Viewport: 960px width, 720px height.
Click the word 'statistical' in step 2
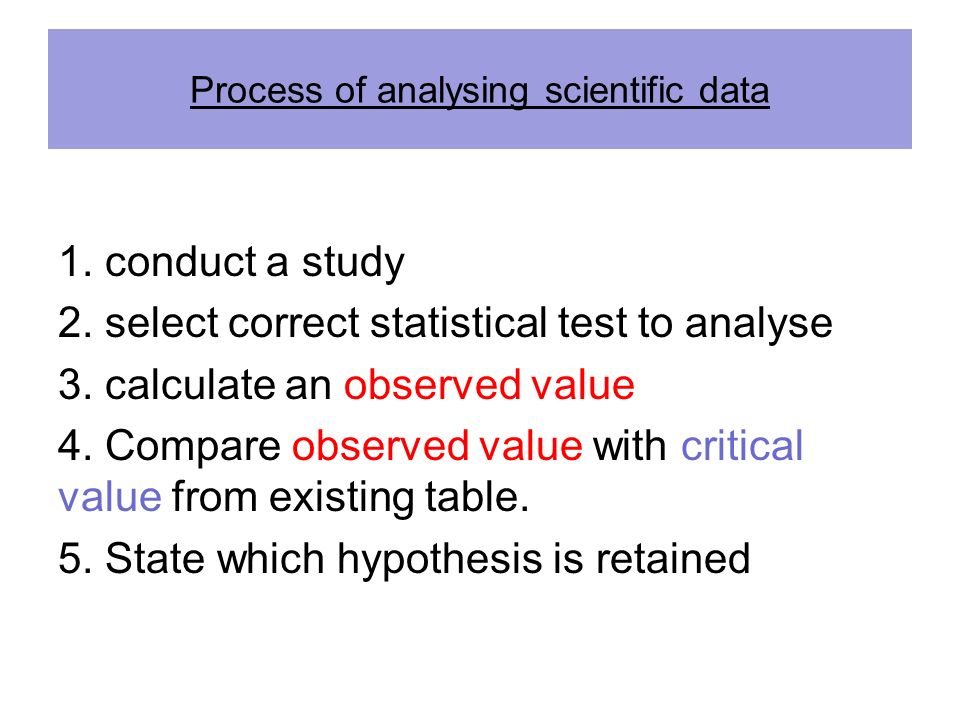459,322
